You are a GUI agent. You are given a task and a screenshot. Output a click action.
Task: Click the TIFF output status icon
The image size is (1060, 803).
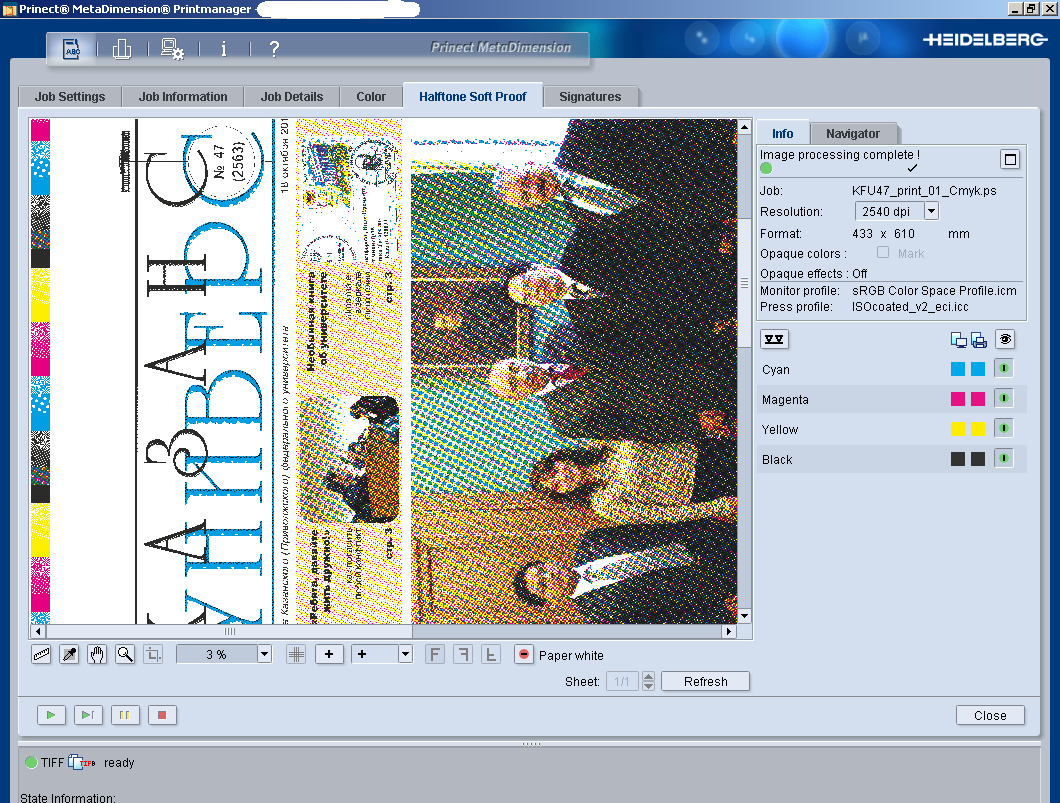point(82,762)
